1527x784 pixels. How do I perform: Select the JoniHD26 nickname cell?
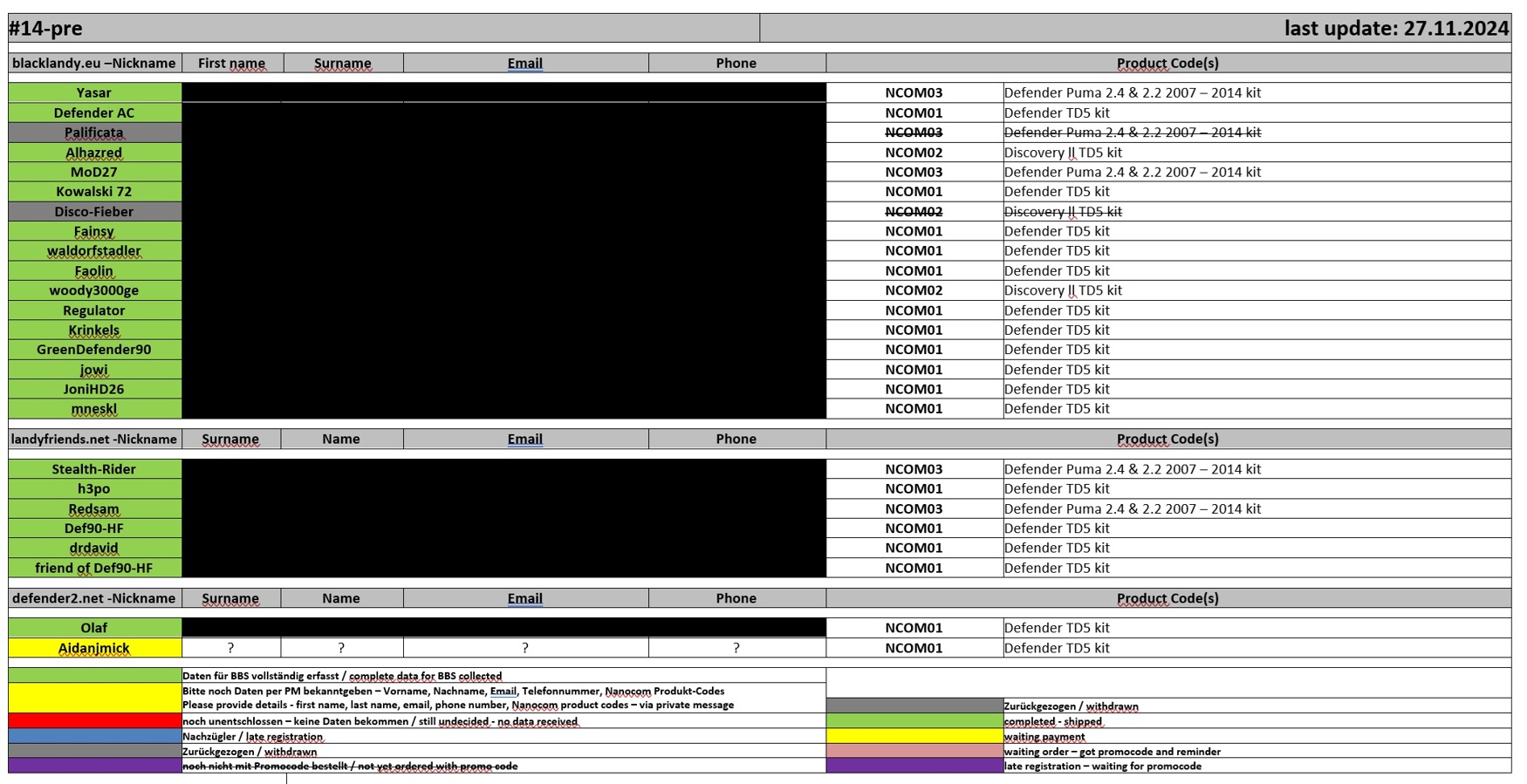click(x=94, y=389)
